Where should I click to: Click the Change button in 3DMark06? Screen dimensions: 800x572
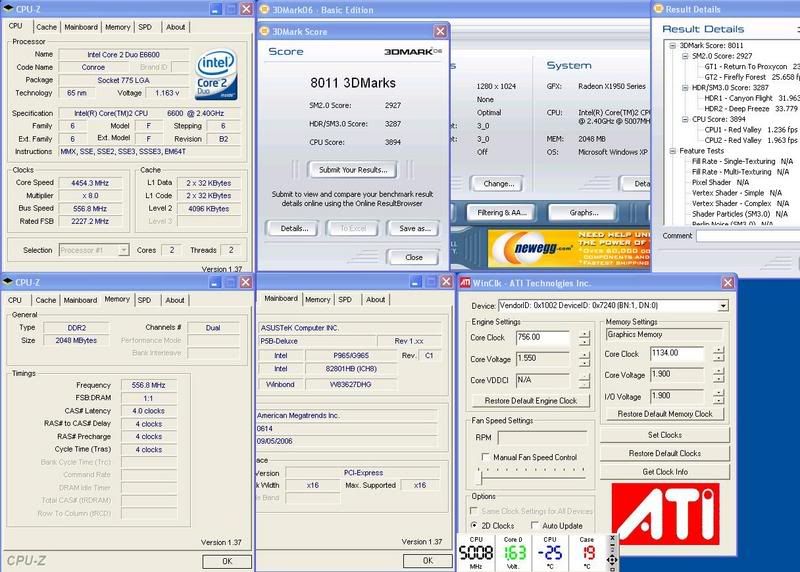(498, 184)
